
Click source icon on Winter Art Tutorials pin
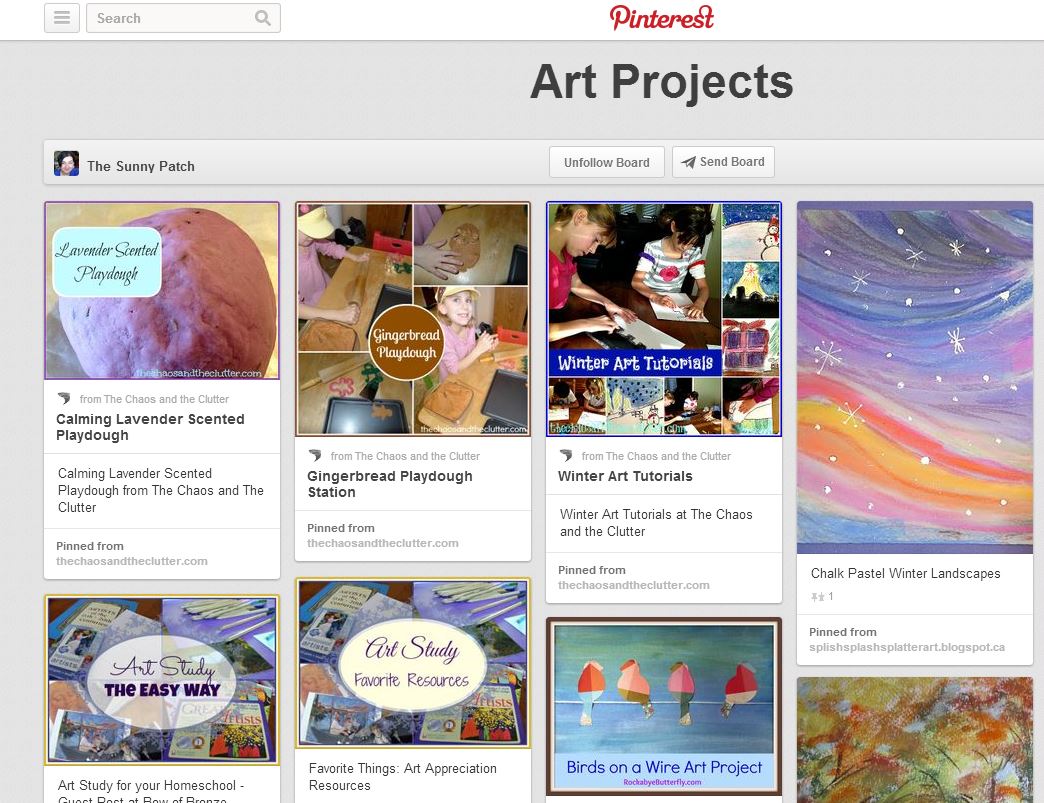[x=567, y=455]
